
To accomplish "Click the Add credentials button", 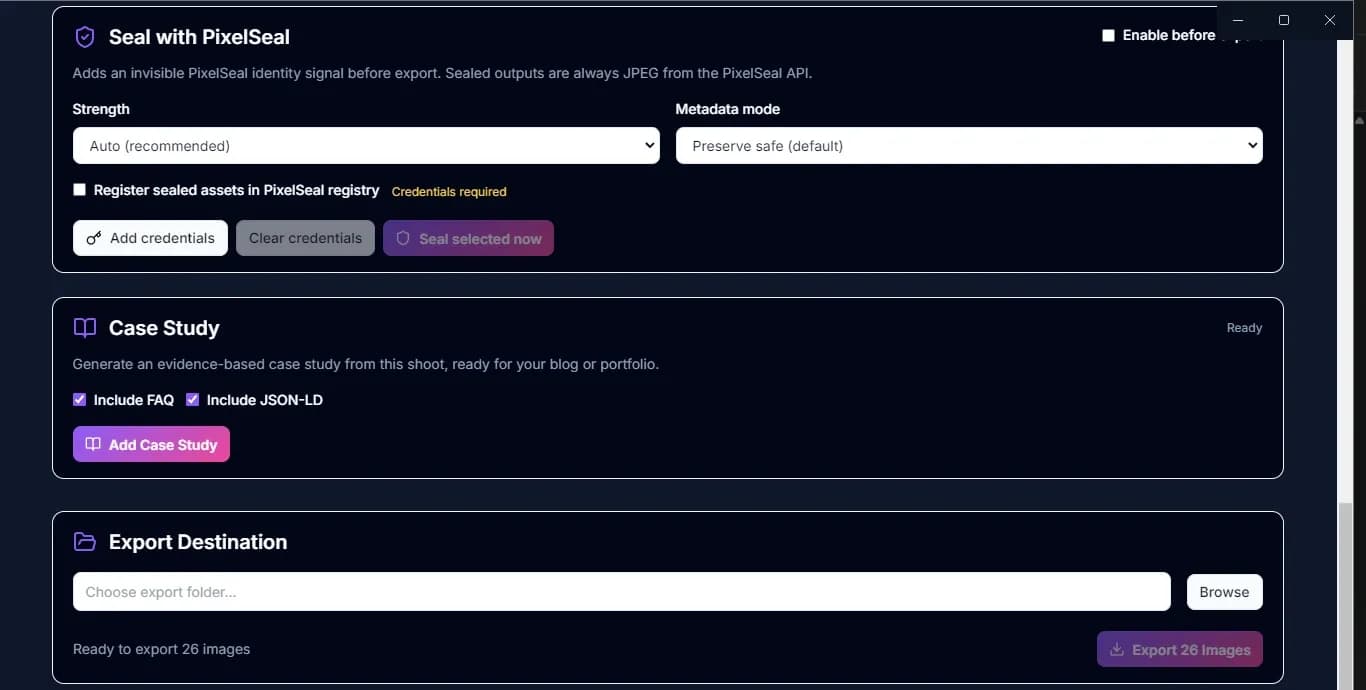I will click(150, 238).
